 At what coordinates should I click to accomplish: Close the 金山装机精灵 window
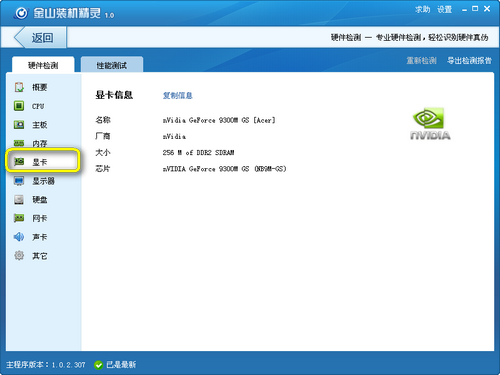point(487,9)
